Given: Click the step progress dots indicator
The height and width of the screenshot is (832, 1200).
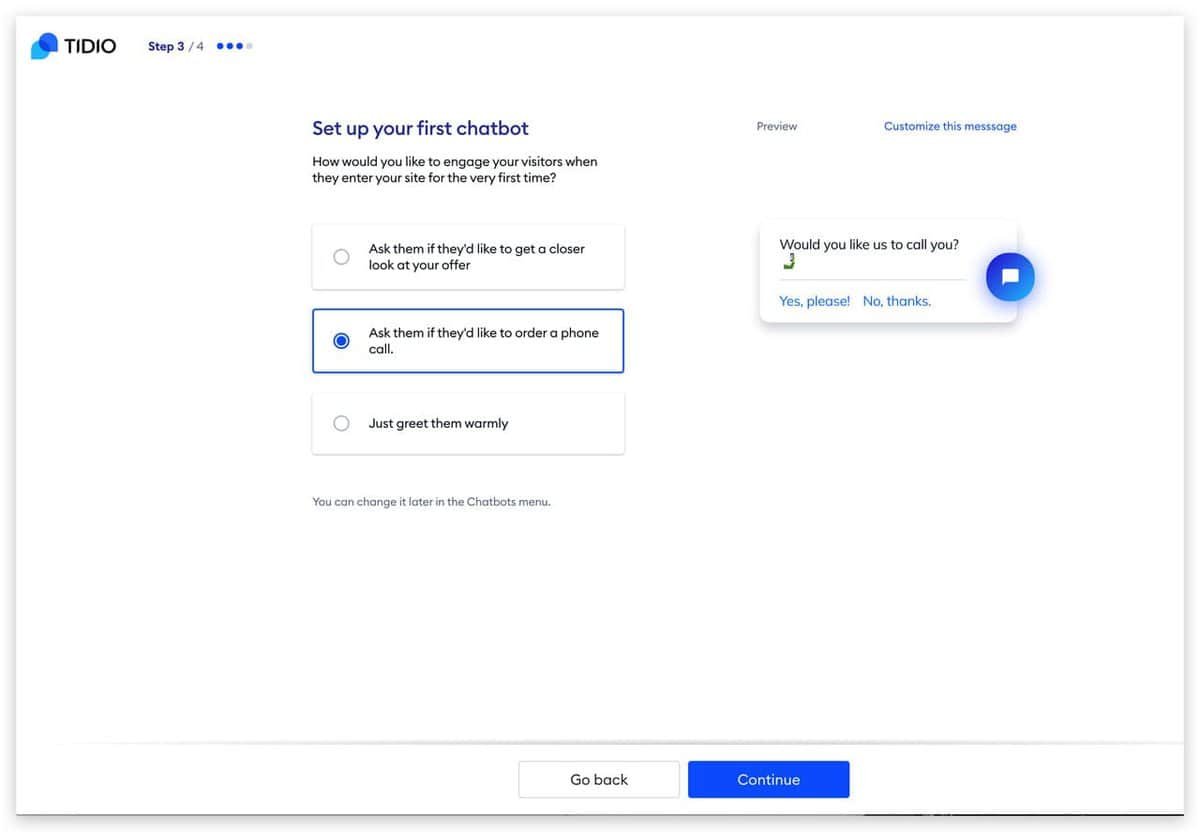Looking at the screenshot, I should pos(234,46).
